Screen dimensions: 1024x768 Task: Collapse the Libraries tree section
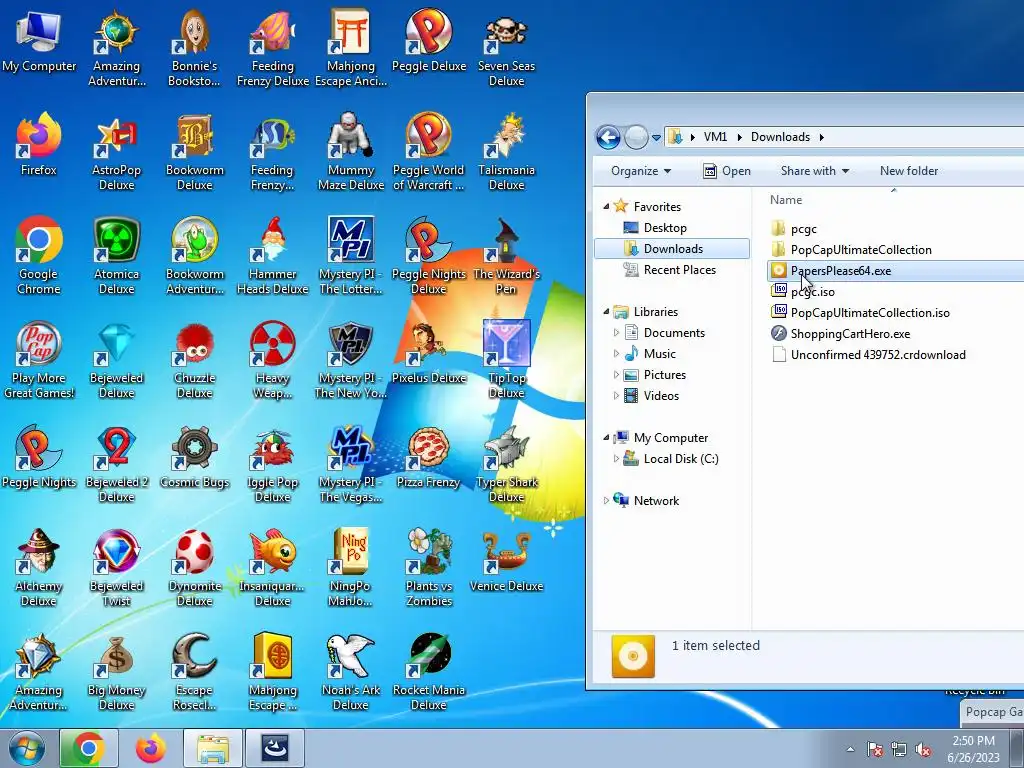coord(606,312)
